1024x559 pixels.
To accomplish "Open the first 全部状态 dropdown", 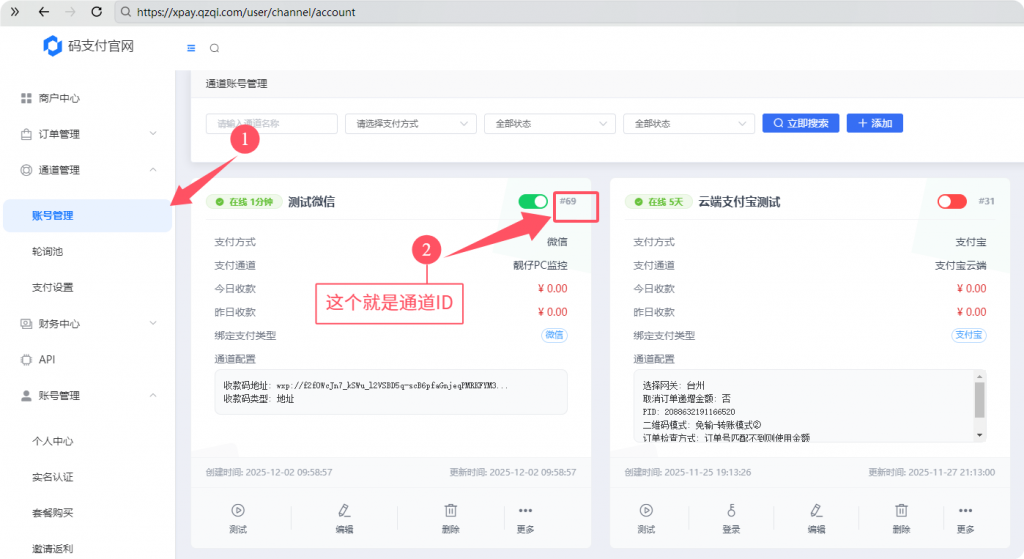I will click(x=550, y=123).
